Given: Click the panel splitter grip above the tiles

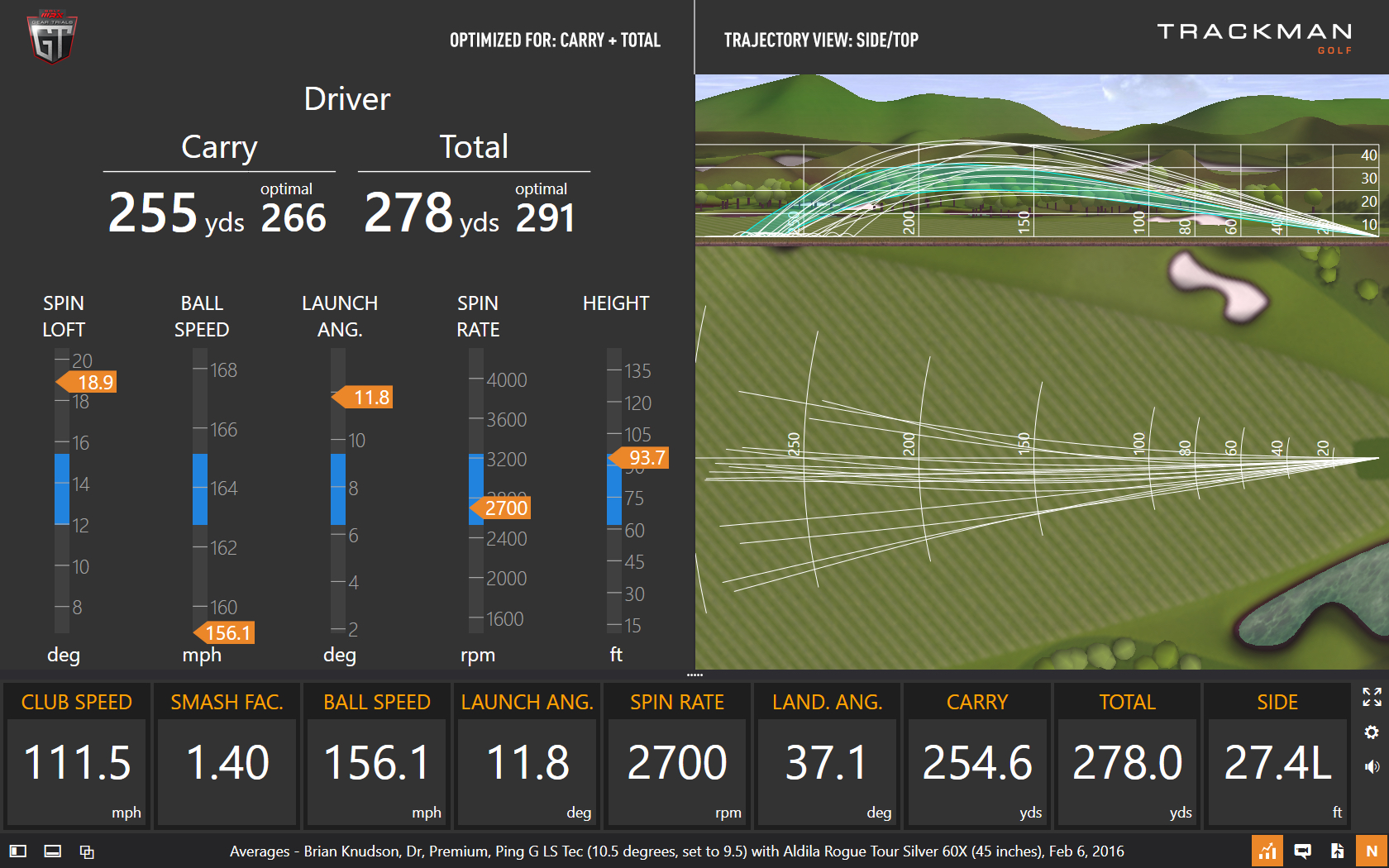Looking at the screenshot, I should [x=694, y=675].
